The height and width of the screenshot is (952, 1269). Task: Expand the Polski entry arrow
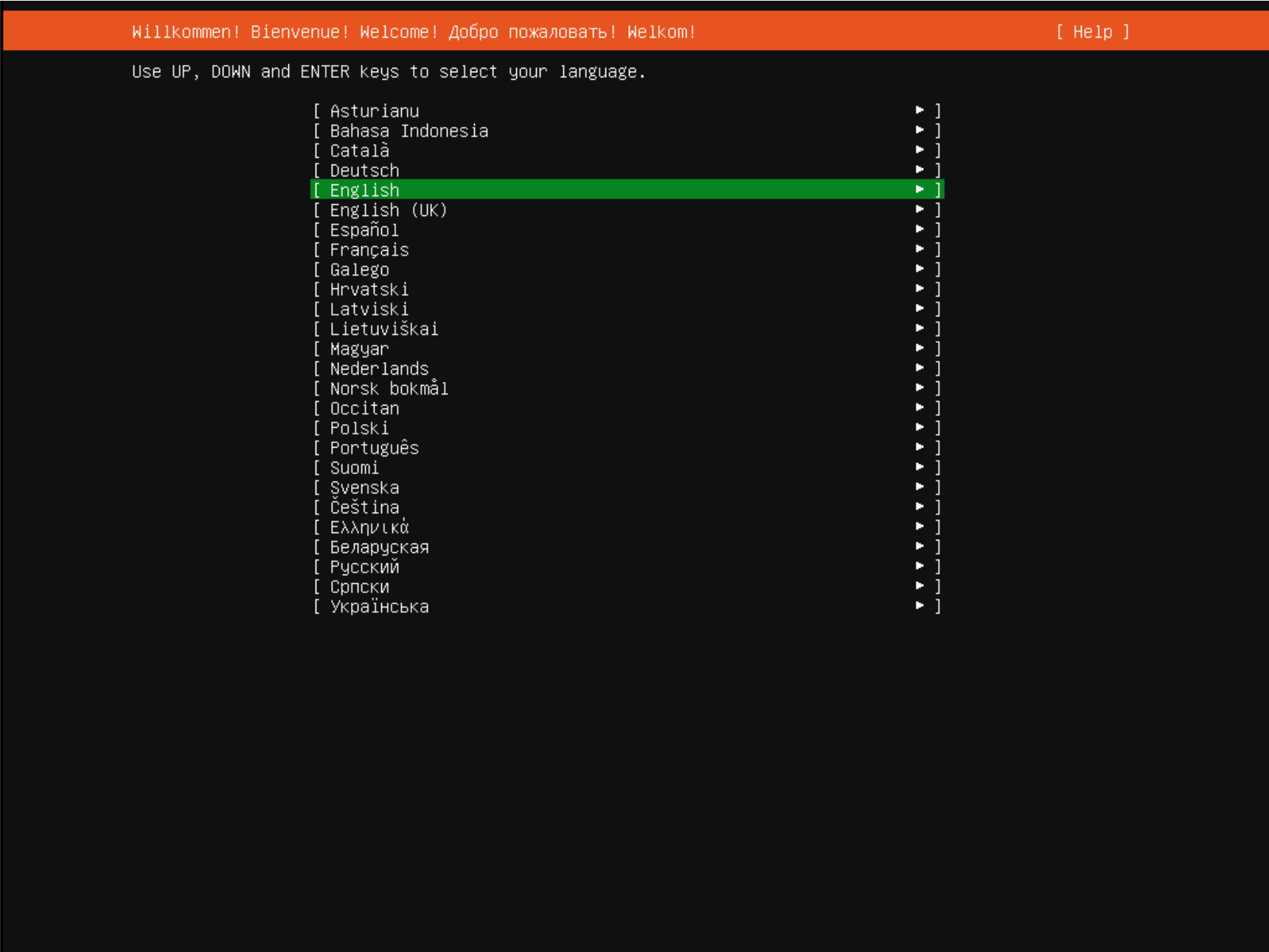[919, 428]
